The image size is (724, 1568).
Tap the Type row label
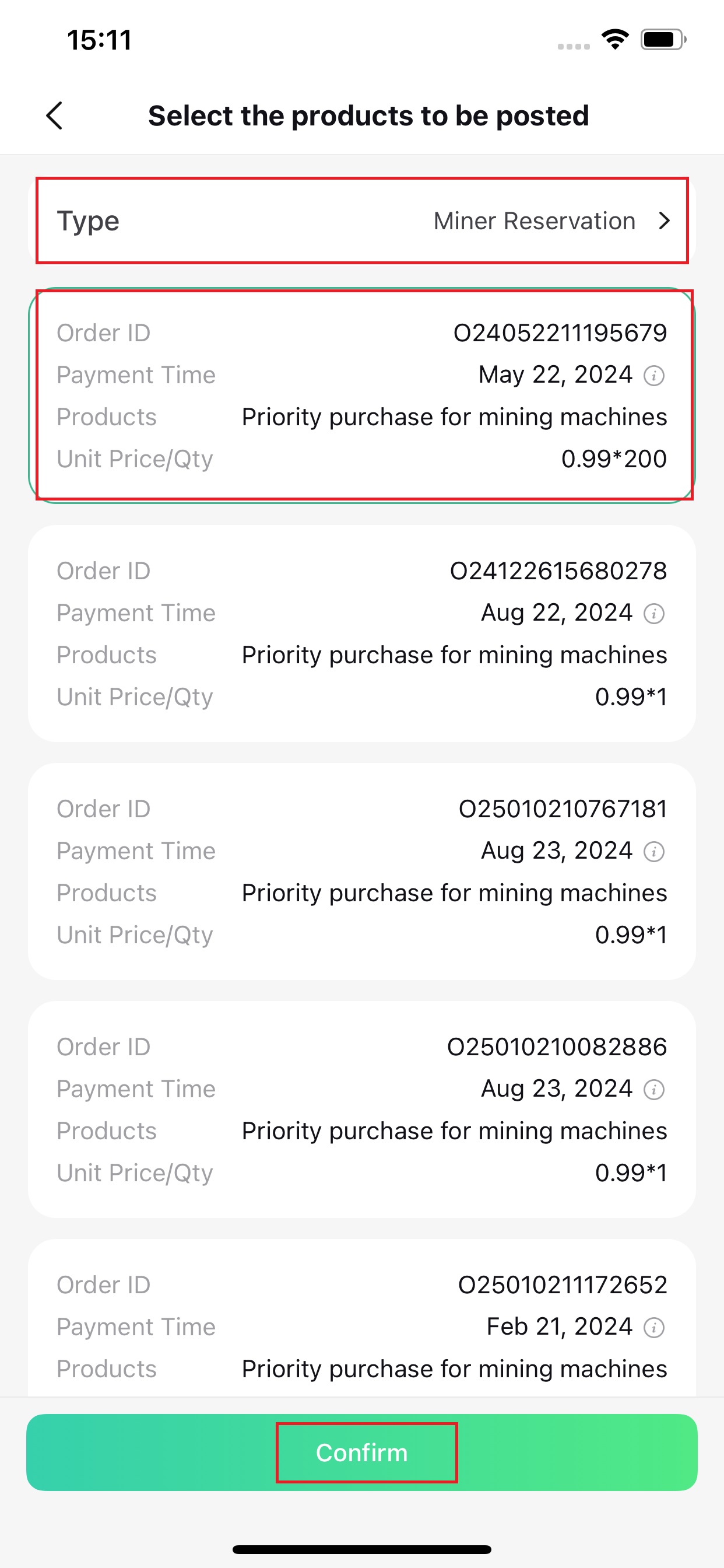pyautogui.click(x=88, y=222)
